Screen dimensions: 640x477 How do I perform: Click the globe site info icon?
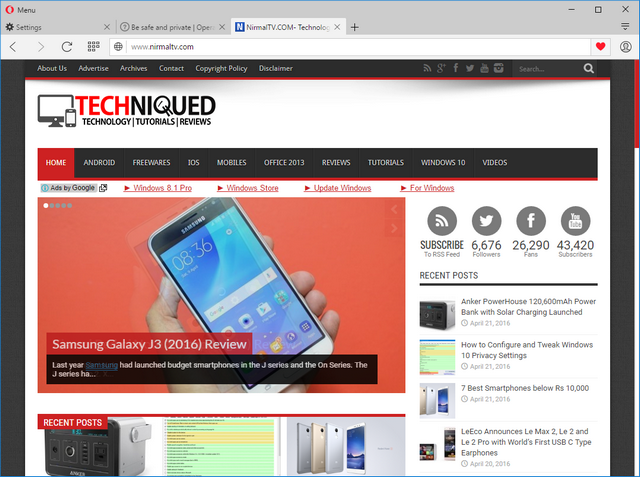(x=118, y=47)
